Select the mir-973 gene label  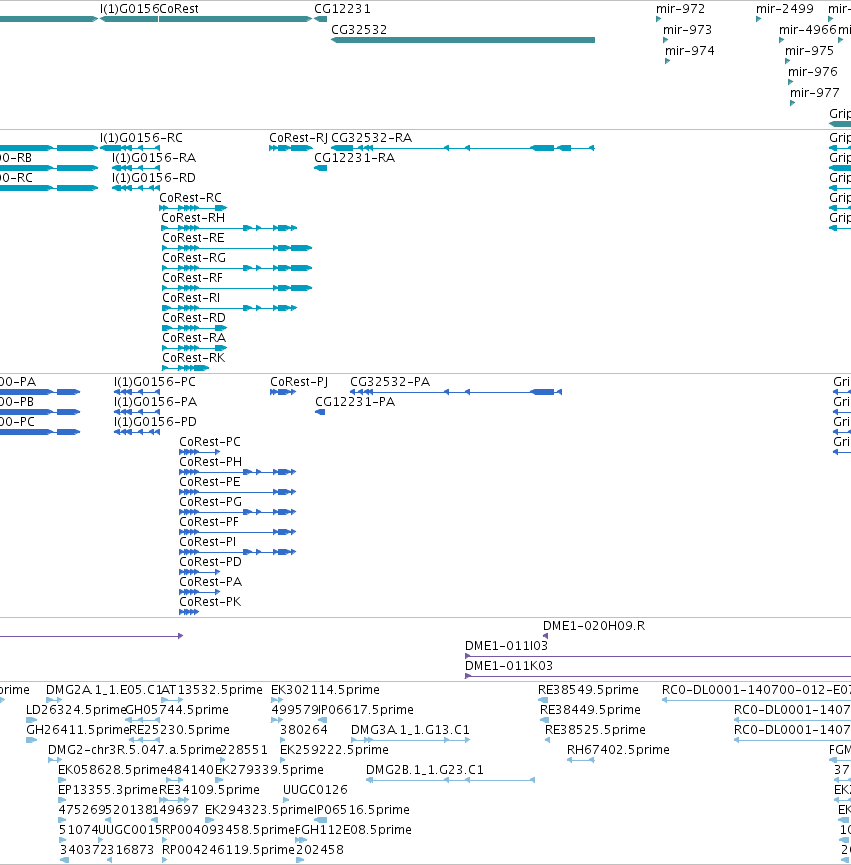point(687,30)
